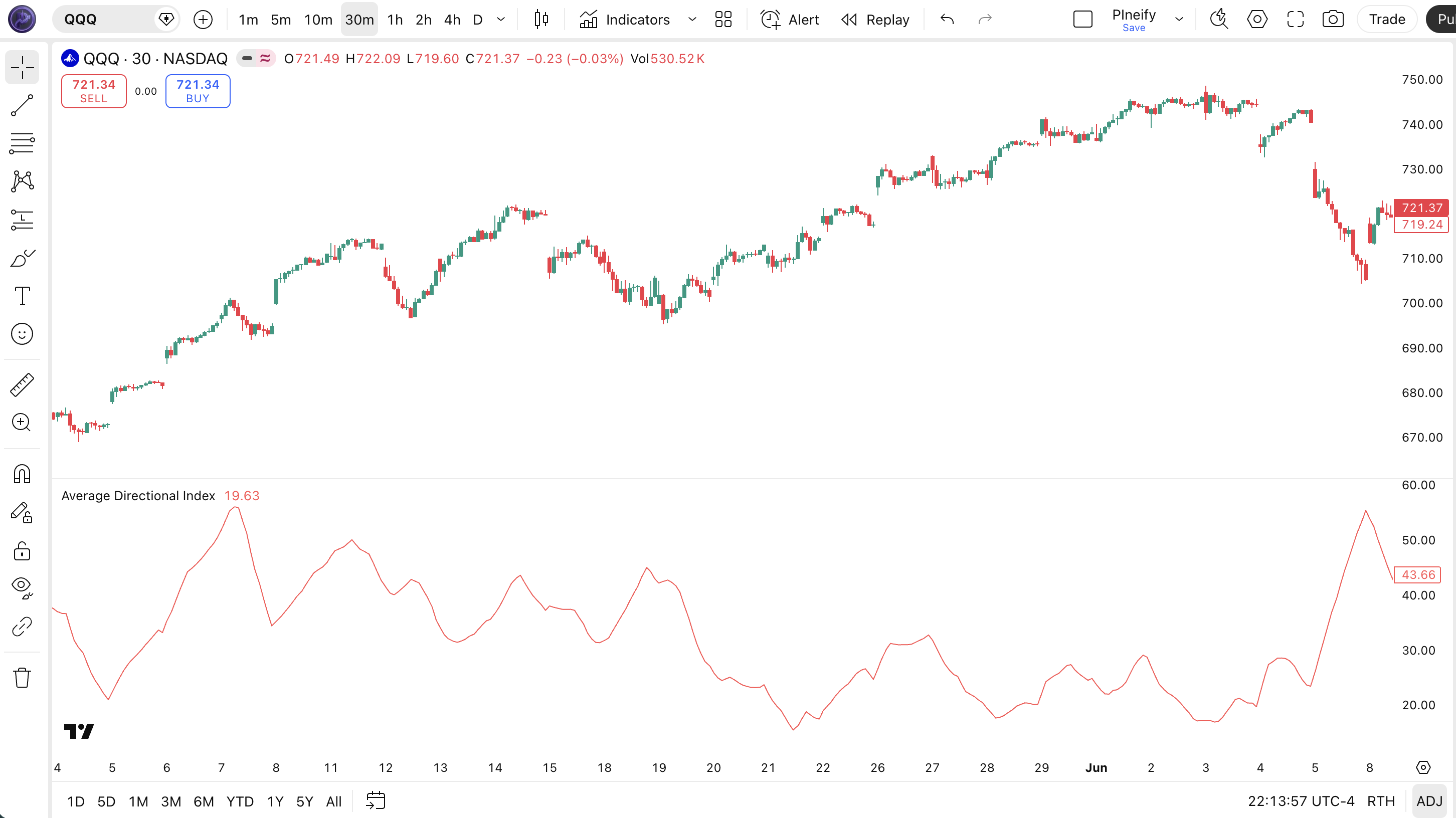This screenshot has width=1456, height=818.
Task: Start bar Replay mode
Action: click(x=875, y=19)
